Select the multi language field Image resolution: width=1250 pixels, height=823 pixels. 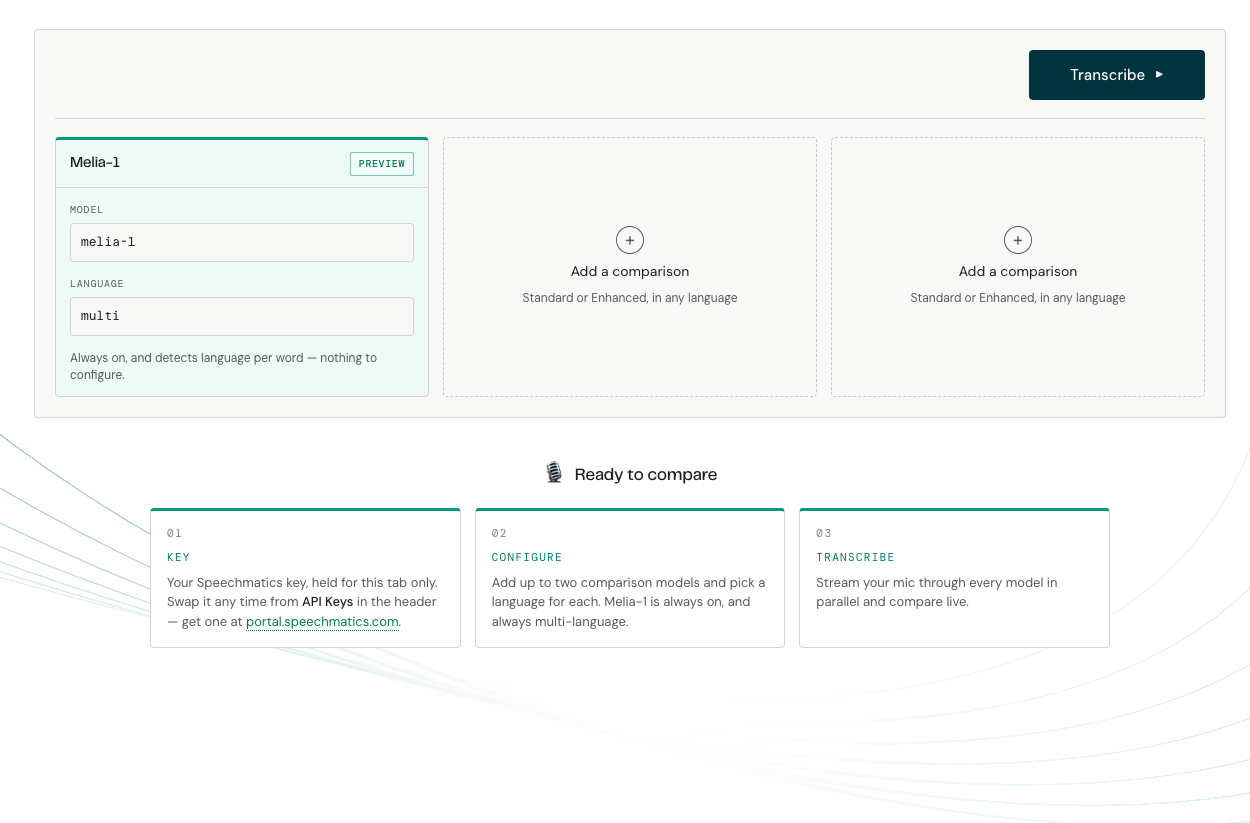point(242,316)
